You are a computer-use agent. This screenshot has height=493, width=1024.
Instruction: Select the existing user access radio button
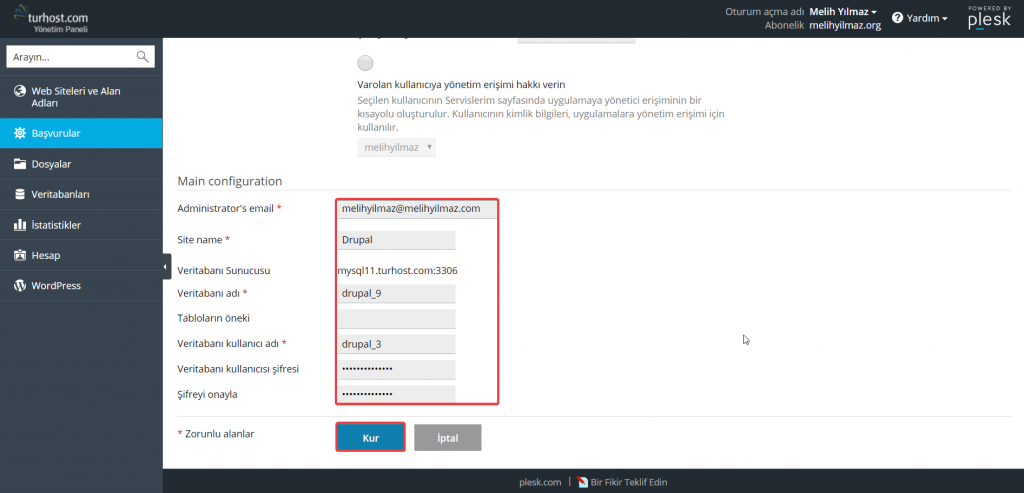[x=365, y=63]
